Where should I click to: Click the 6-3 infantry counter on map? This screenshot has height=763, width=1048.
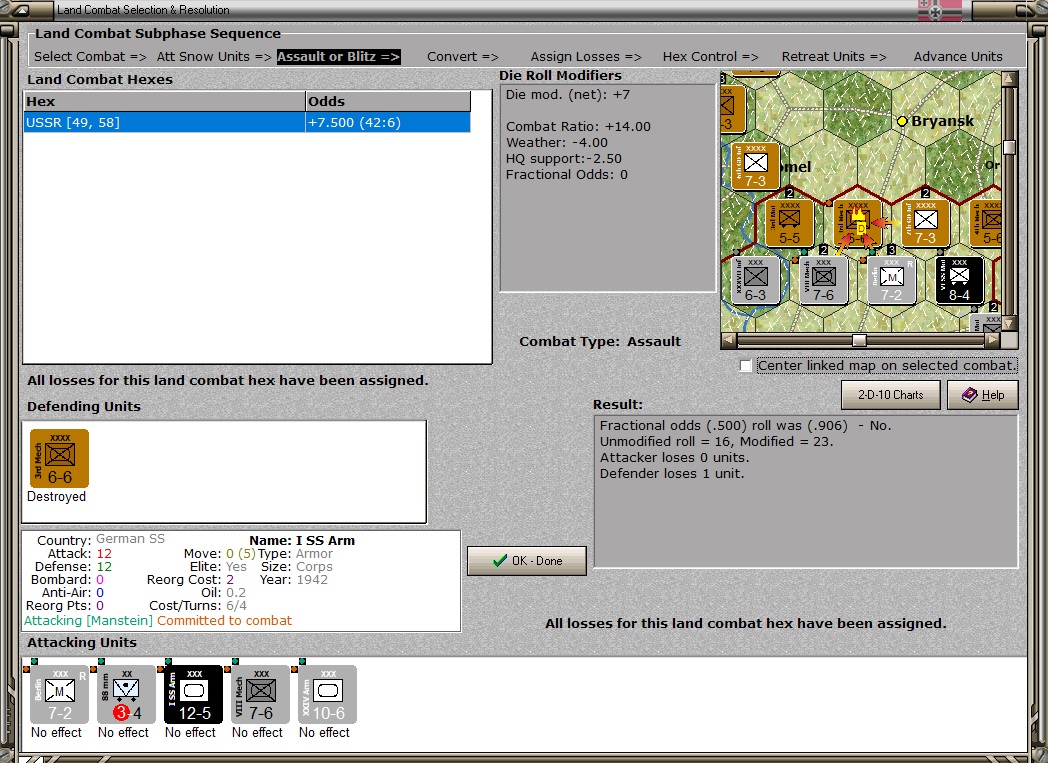755,281
